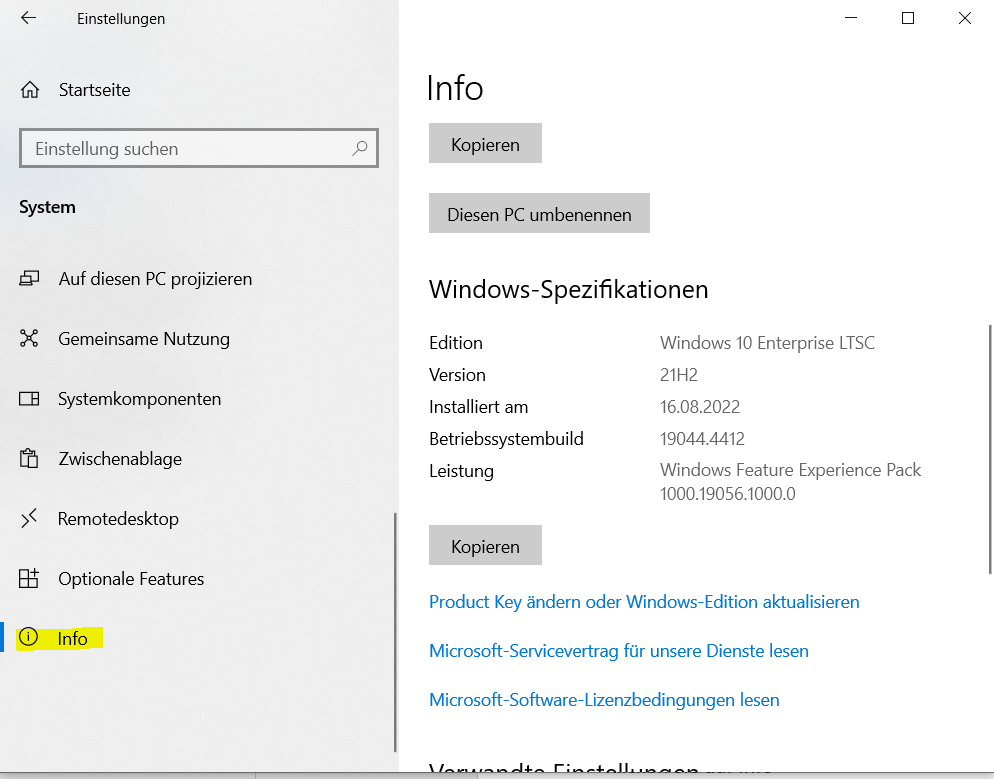Open Product Key ändern oder Windows-Edition aktualisieren
Viewport: 994px width, 779px height.
644,602
